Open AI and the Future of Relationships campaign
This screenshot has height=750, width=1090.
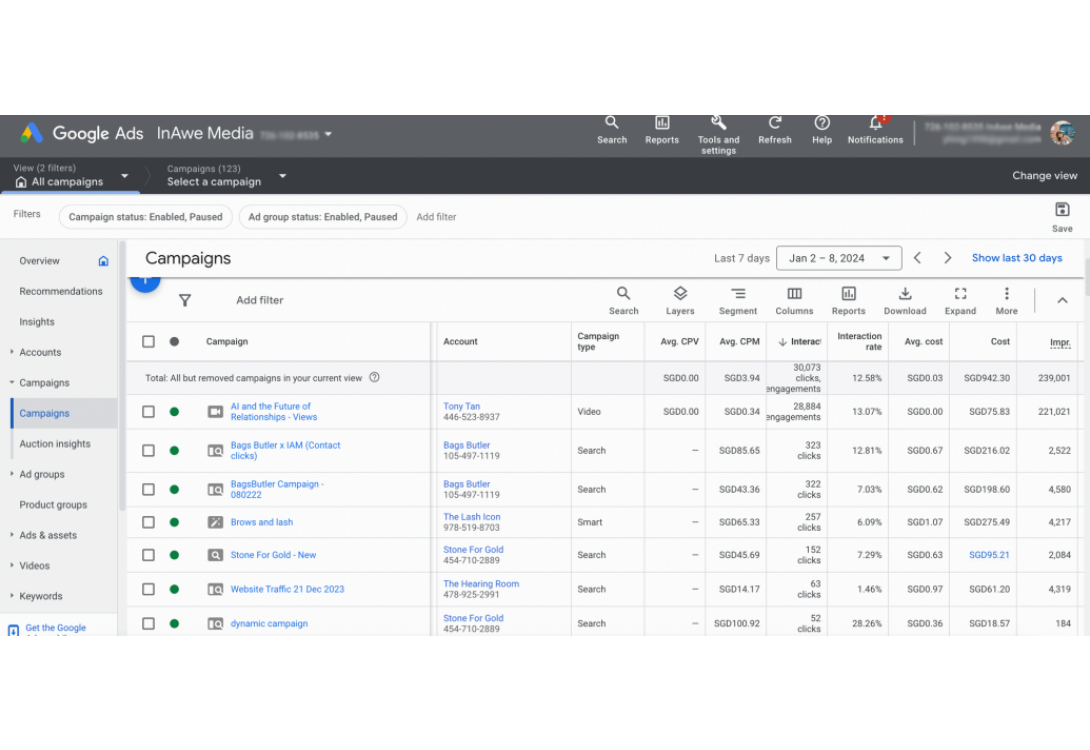pyautogui.click(x=274, y=411)
